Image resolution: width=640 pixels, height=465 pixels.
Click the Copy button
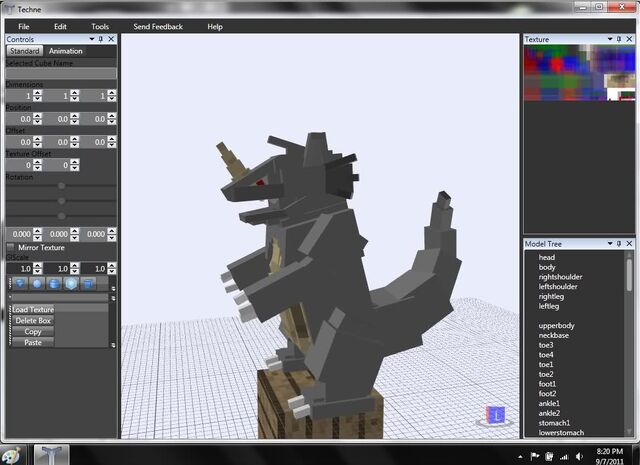point(33,332)
